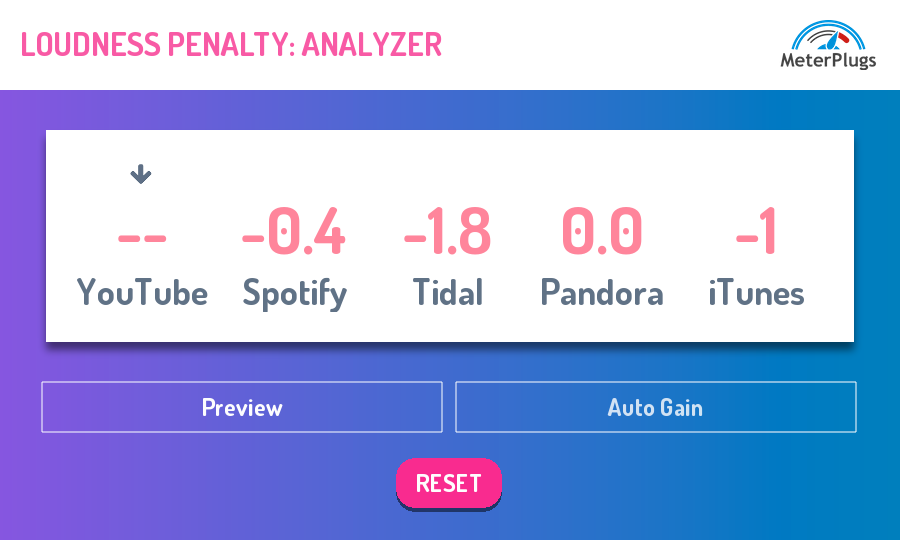900x540 pixels.
Task: Click the down arrow above YouTube
Action: pos(141,174)
